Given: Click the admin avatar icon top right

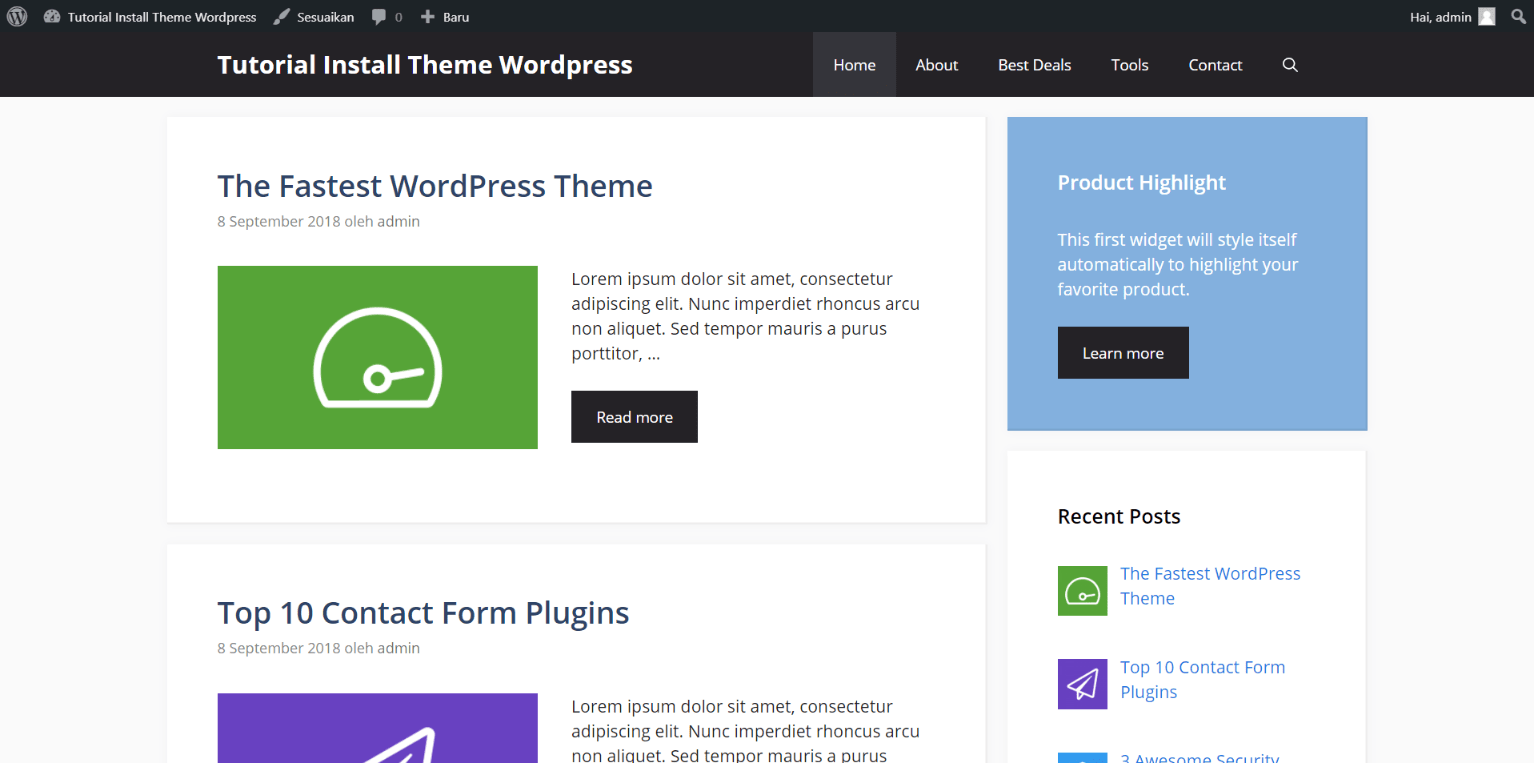Looking at the screenshot, I should point(1487,16).
